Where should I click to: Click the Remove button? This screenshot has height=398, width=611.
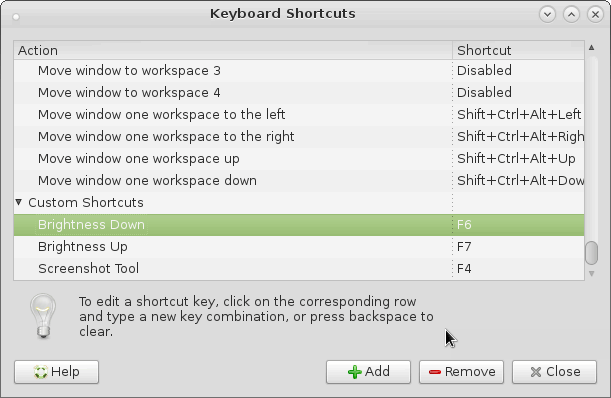(x=461, y=372)
